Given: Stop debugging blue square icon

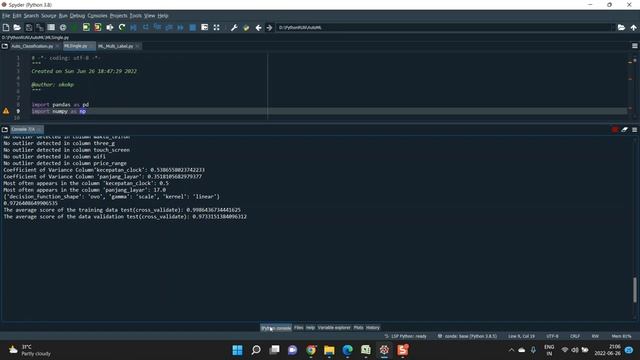Looking at the screenshot, I should point(193,27).
